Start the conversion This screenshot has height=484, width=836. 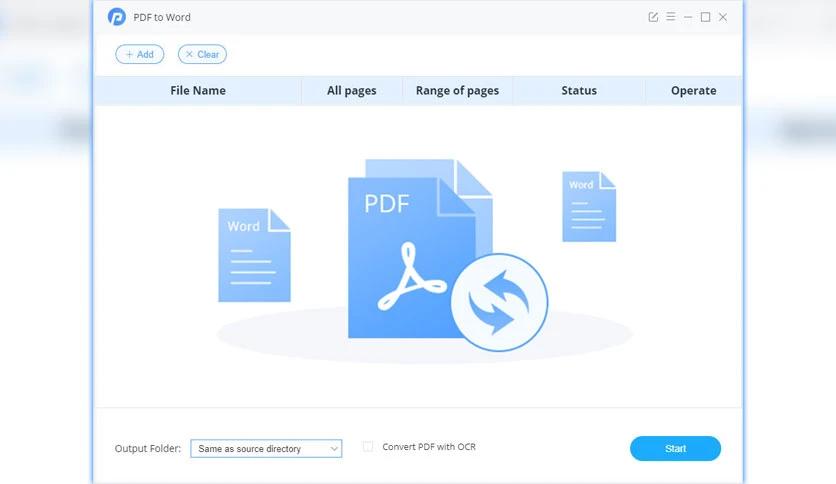click(x=675, y=448)
